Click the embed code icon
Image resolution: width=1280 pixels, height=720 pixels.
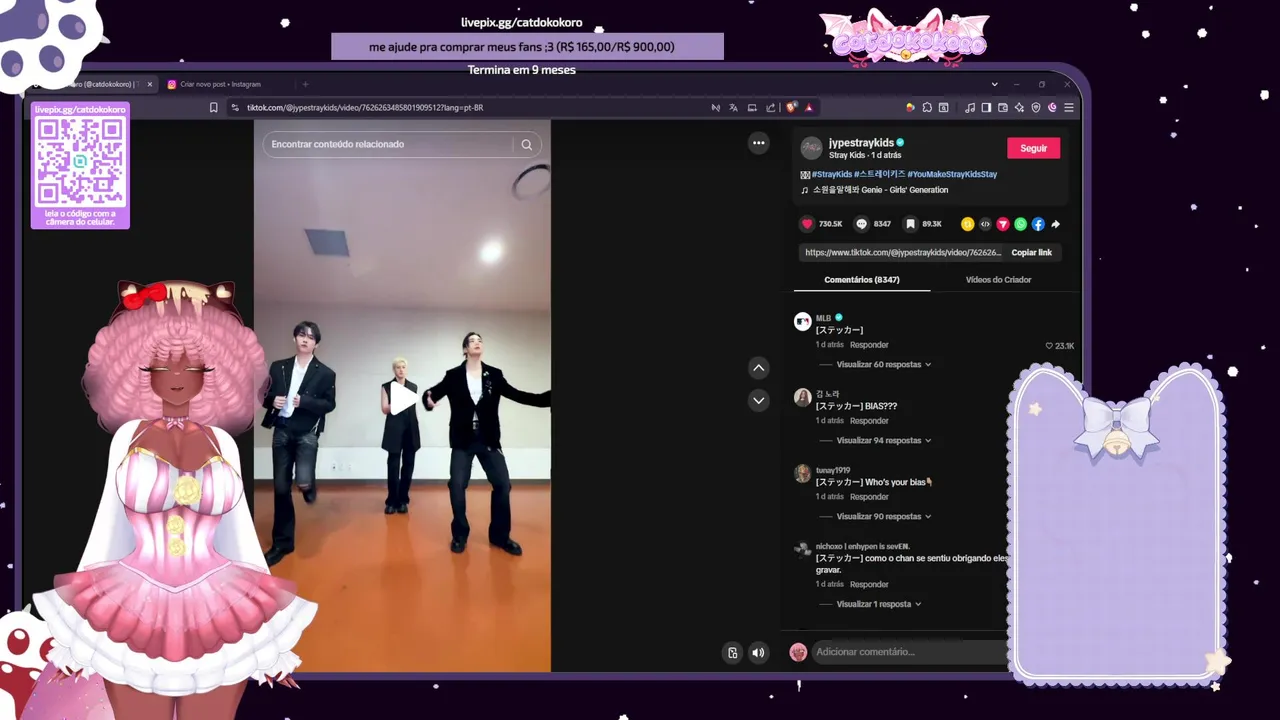click(x=985, y=224)
